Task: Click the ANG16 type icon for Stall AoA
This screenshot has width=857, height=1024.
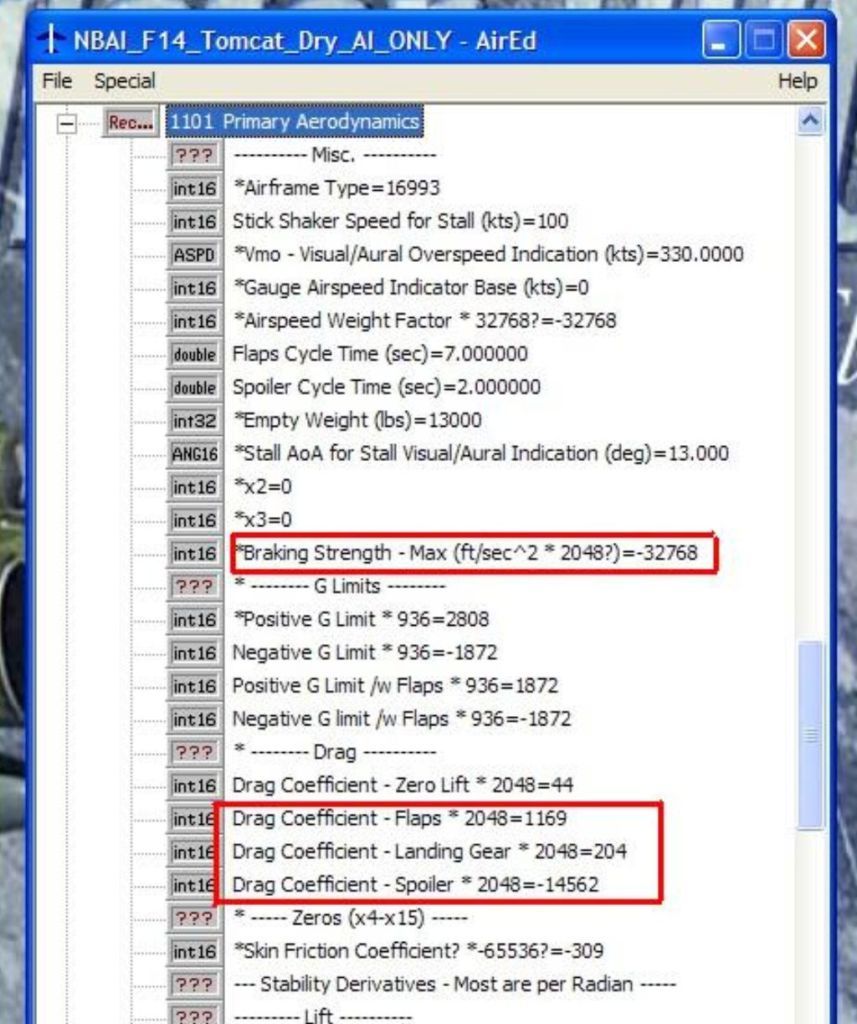Action: 194,454
